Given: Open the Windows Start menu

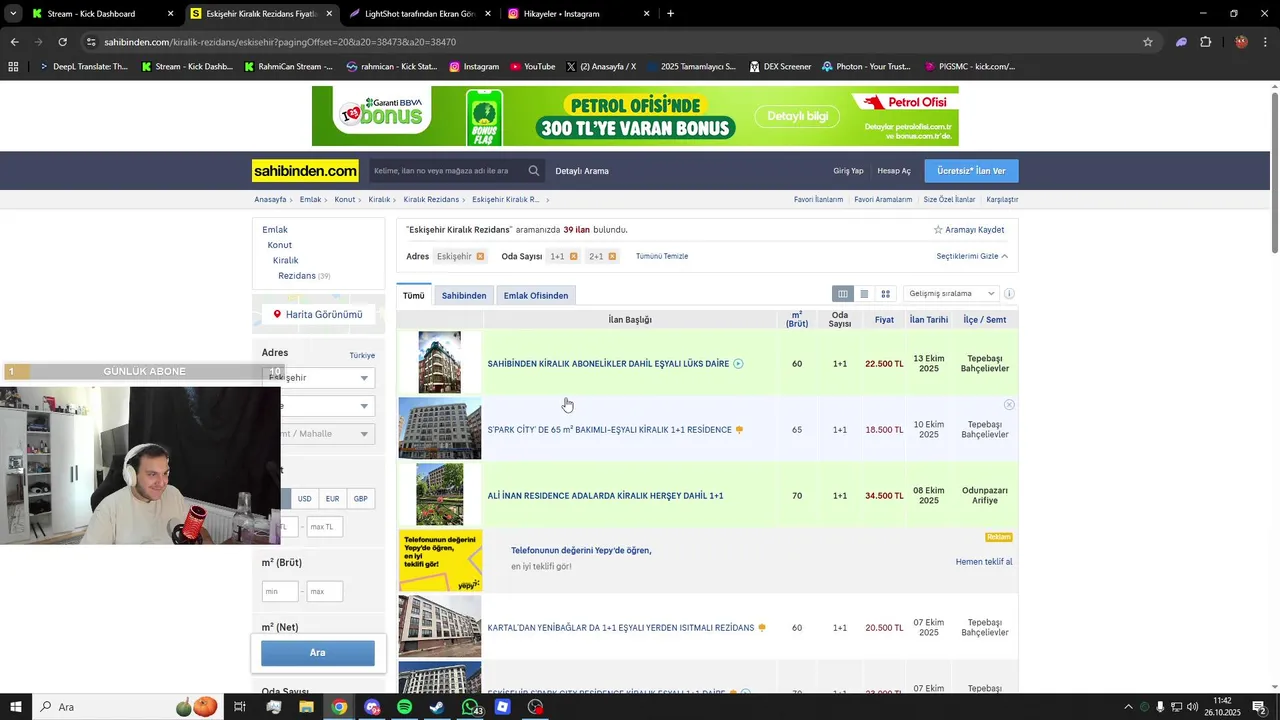Looking at the screenshot, I should (x=16, y=707).
